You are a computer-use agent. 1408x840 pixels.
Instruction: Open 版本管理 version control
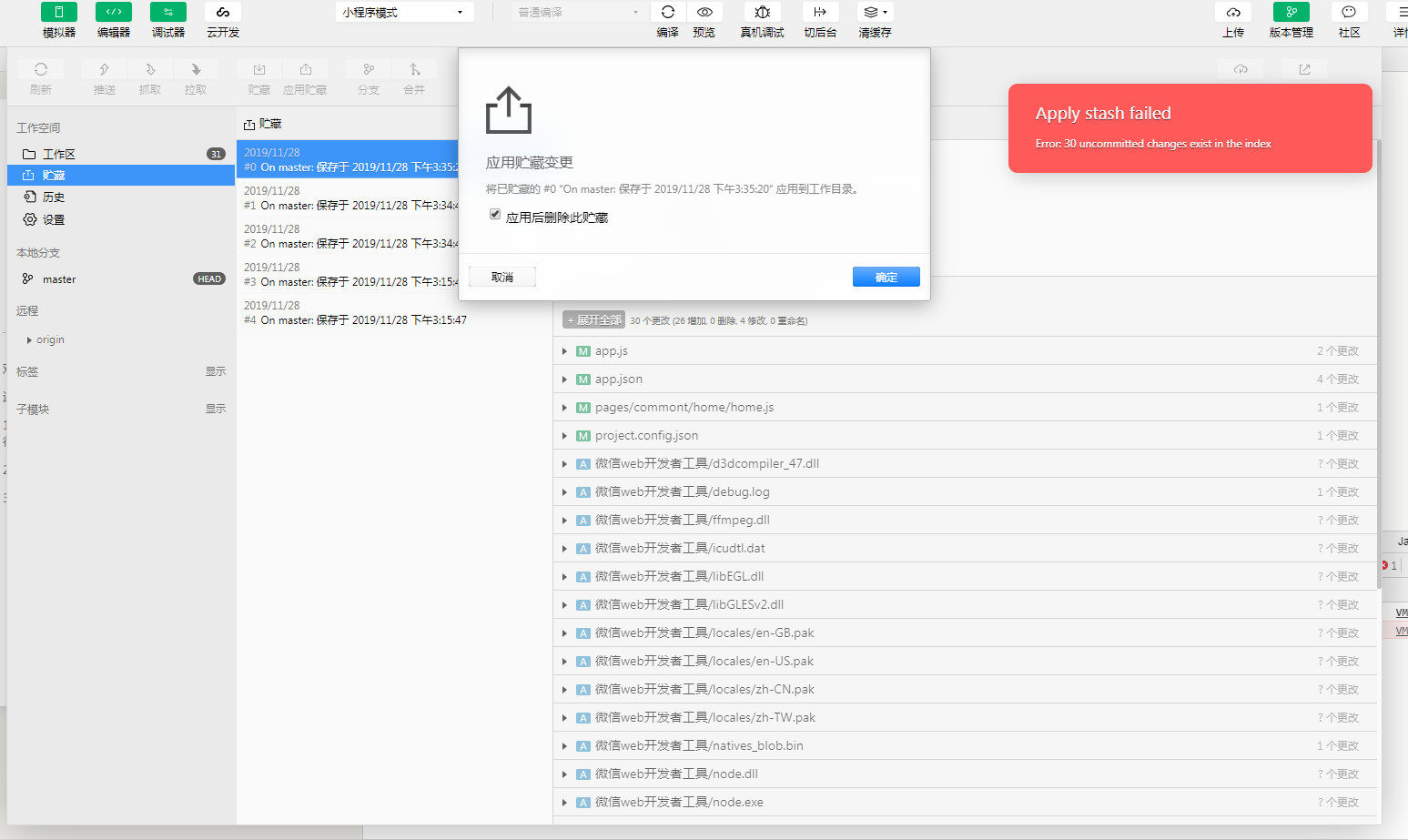click(1292, 12)
